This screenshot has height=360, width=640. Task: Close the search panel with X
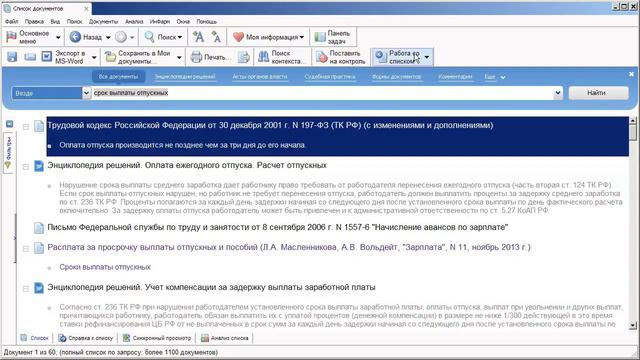631,74
